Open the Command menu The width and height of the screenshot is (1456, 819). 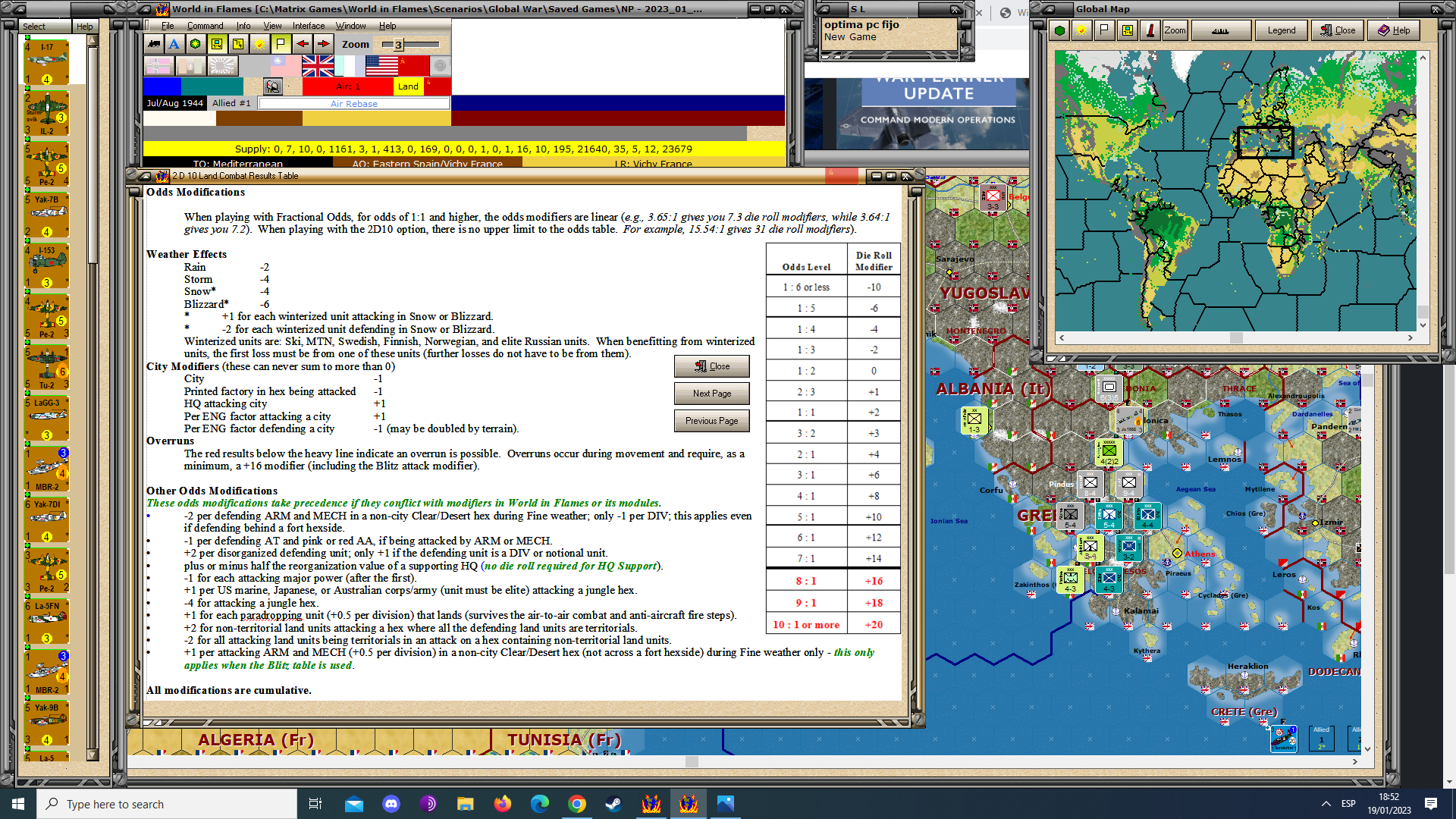[x=205, y=26]
